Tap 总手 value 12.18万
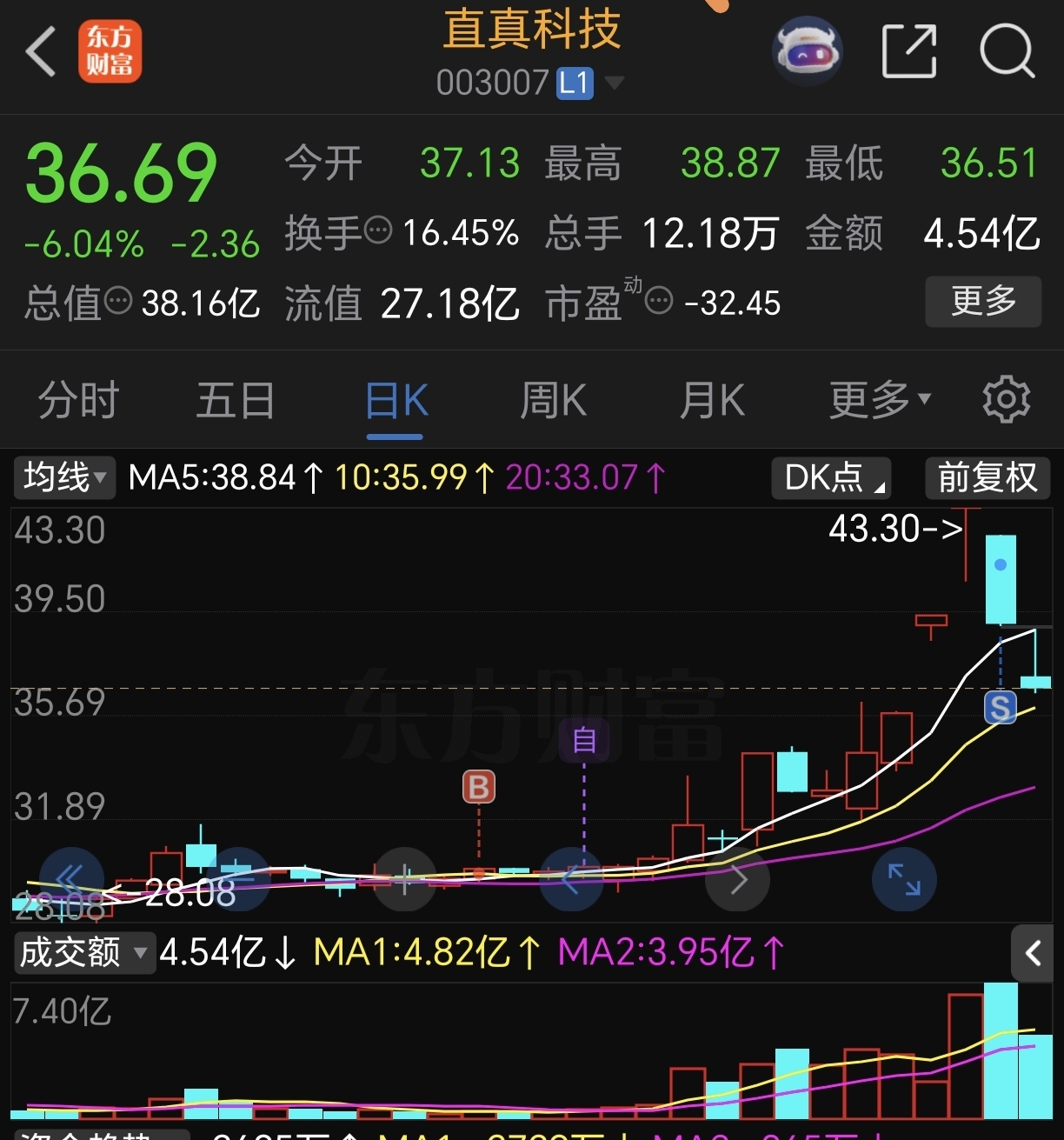 (x=709, y=232)
